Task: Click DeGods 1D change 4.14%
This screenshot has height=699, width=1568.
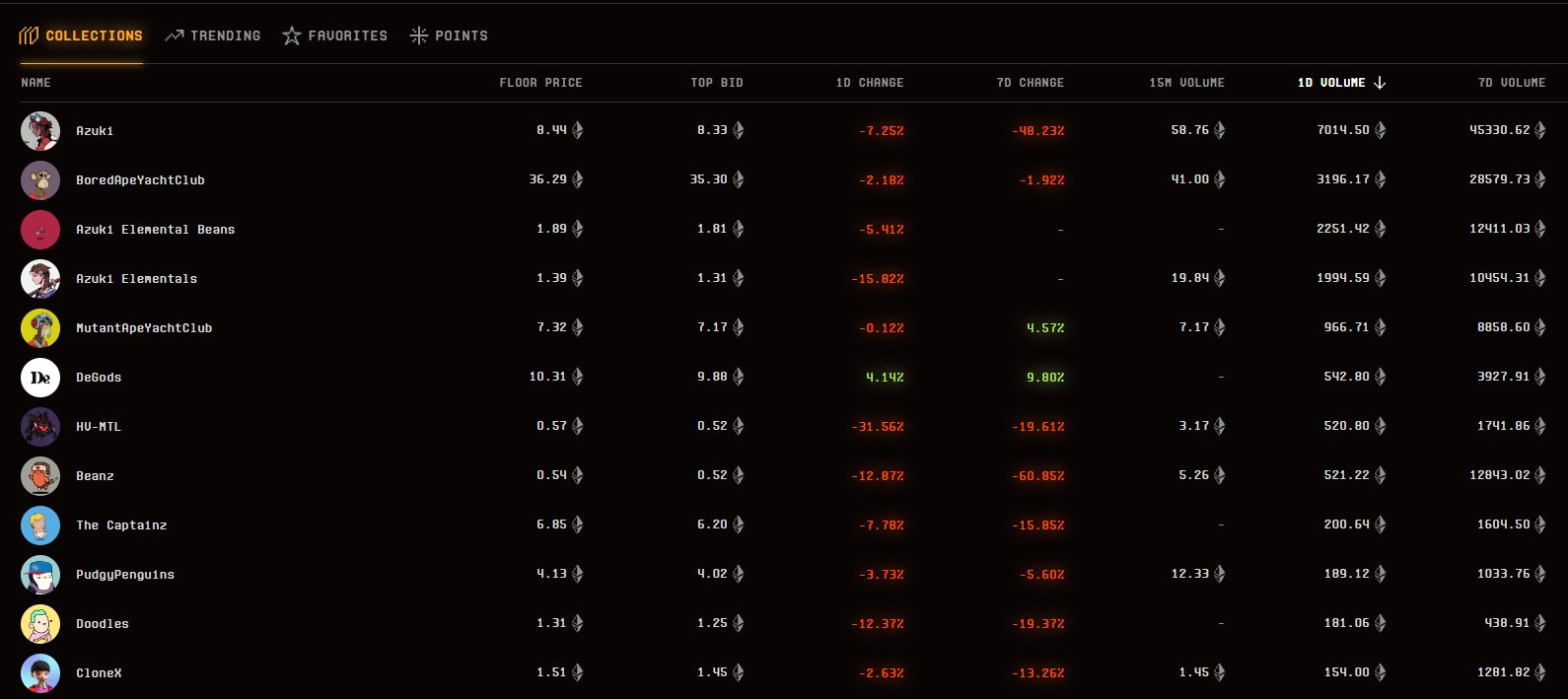Action: click(885, 378)
